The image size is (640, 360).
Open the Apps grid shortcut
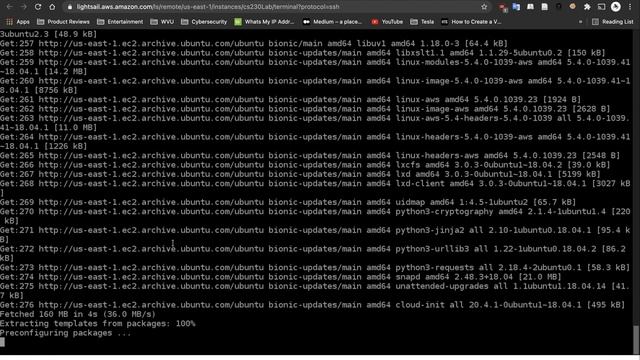[x=18, y=22]
